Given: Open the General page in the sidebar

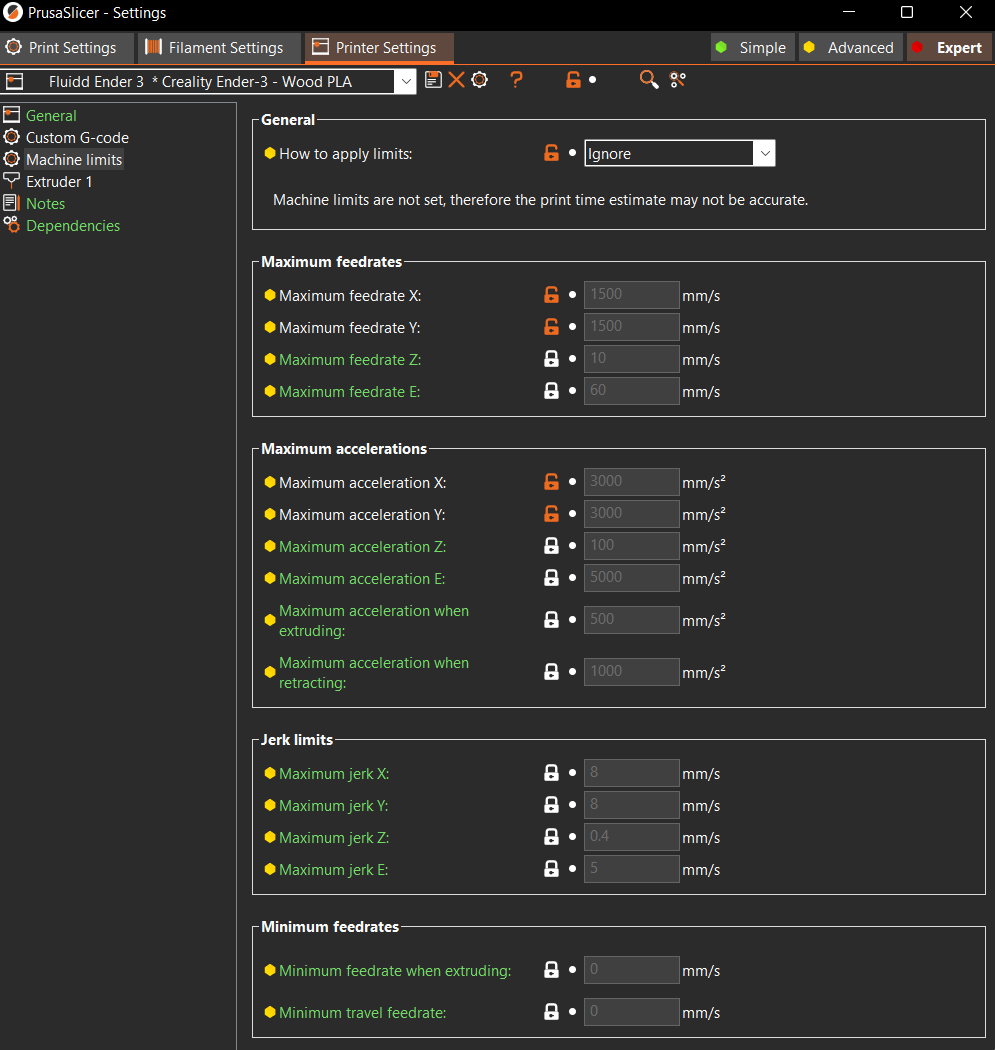Looking at the screenshot, I should (x=51, y=116).
